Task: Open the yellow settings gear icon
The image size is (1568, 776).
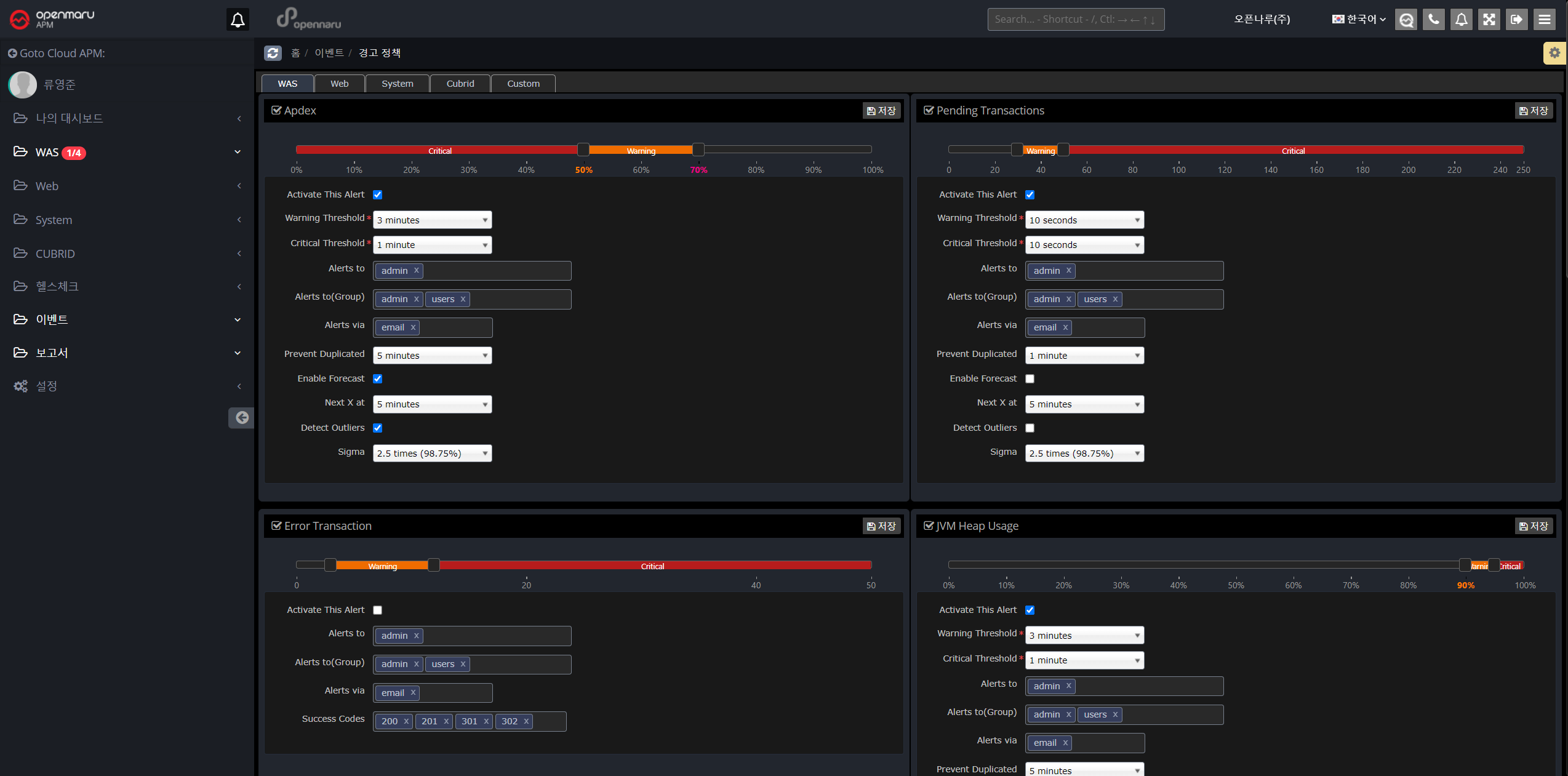Action: pyautogui.click(x=1554, y=53)
